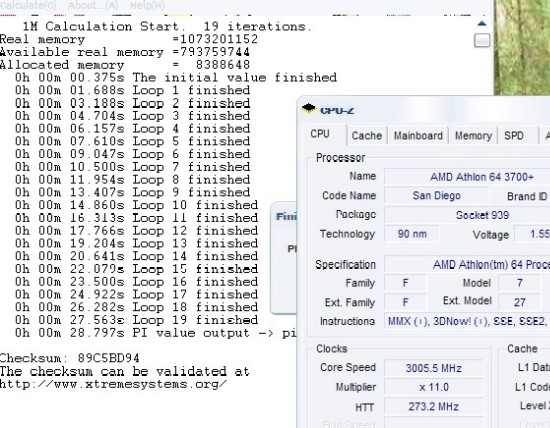This screenshot has width=550, height=428.
Task: Click 'The checksum can be validated at' text
Action: (x=125, y=371)
